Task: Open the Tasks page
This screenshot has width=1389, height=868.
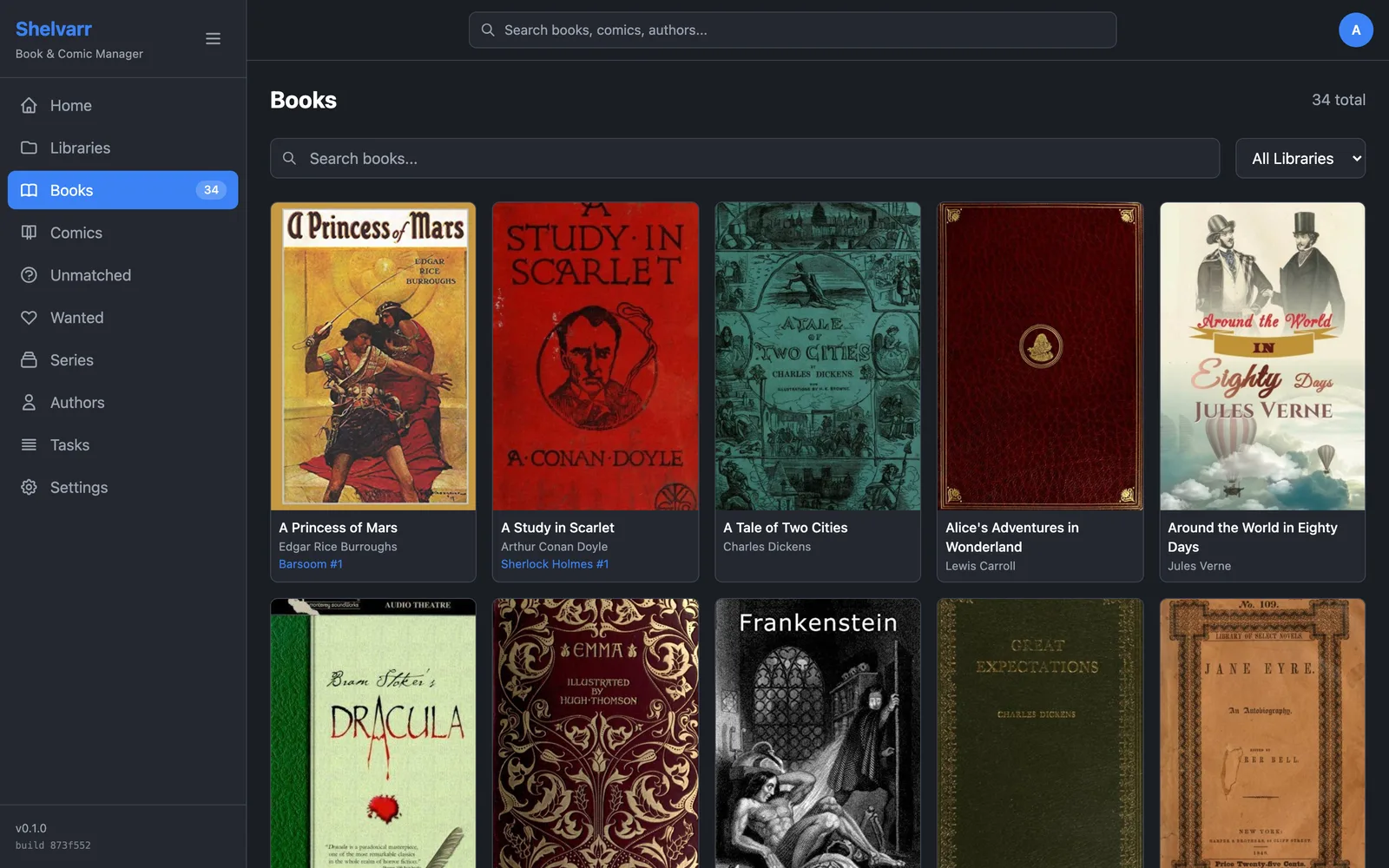Action: tap(123, 445)
